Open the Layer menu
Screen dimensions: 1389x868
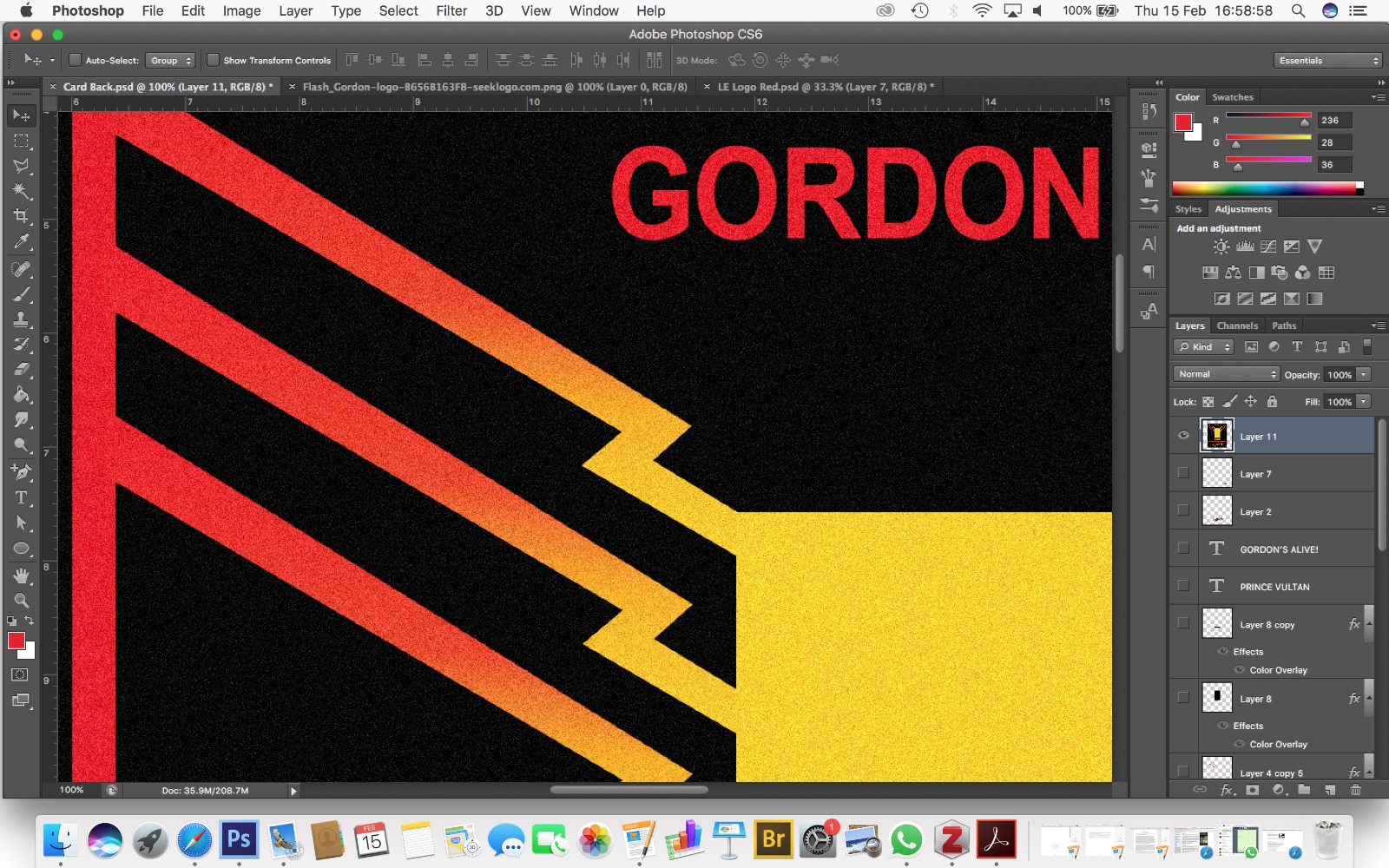(x=295, y=10)
